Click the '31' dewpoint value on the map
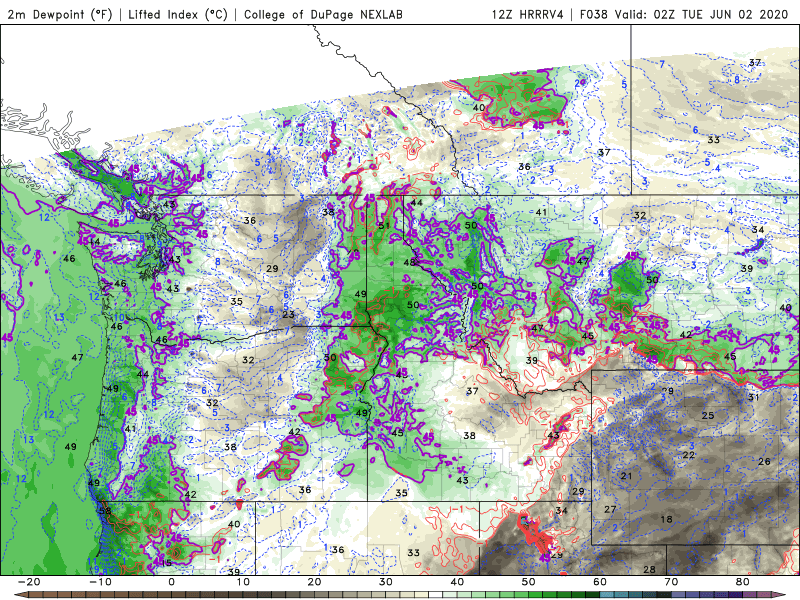Screen dimensions: 800x600 coord(754,397)
